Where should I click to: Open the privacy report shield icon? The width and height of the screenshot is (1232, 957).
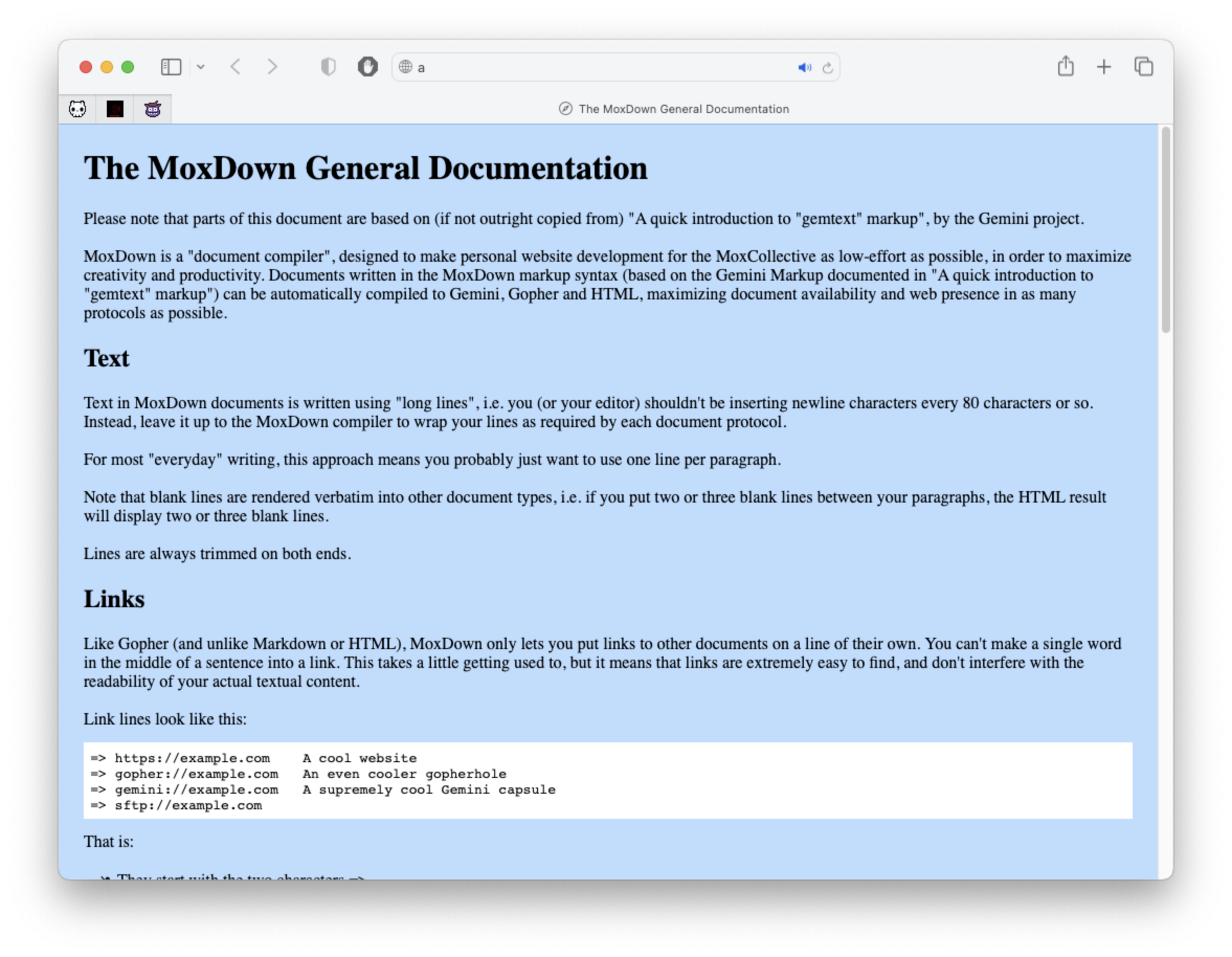pos(328,67)
